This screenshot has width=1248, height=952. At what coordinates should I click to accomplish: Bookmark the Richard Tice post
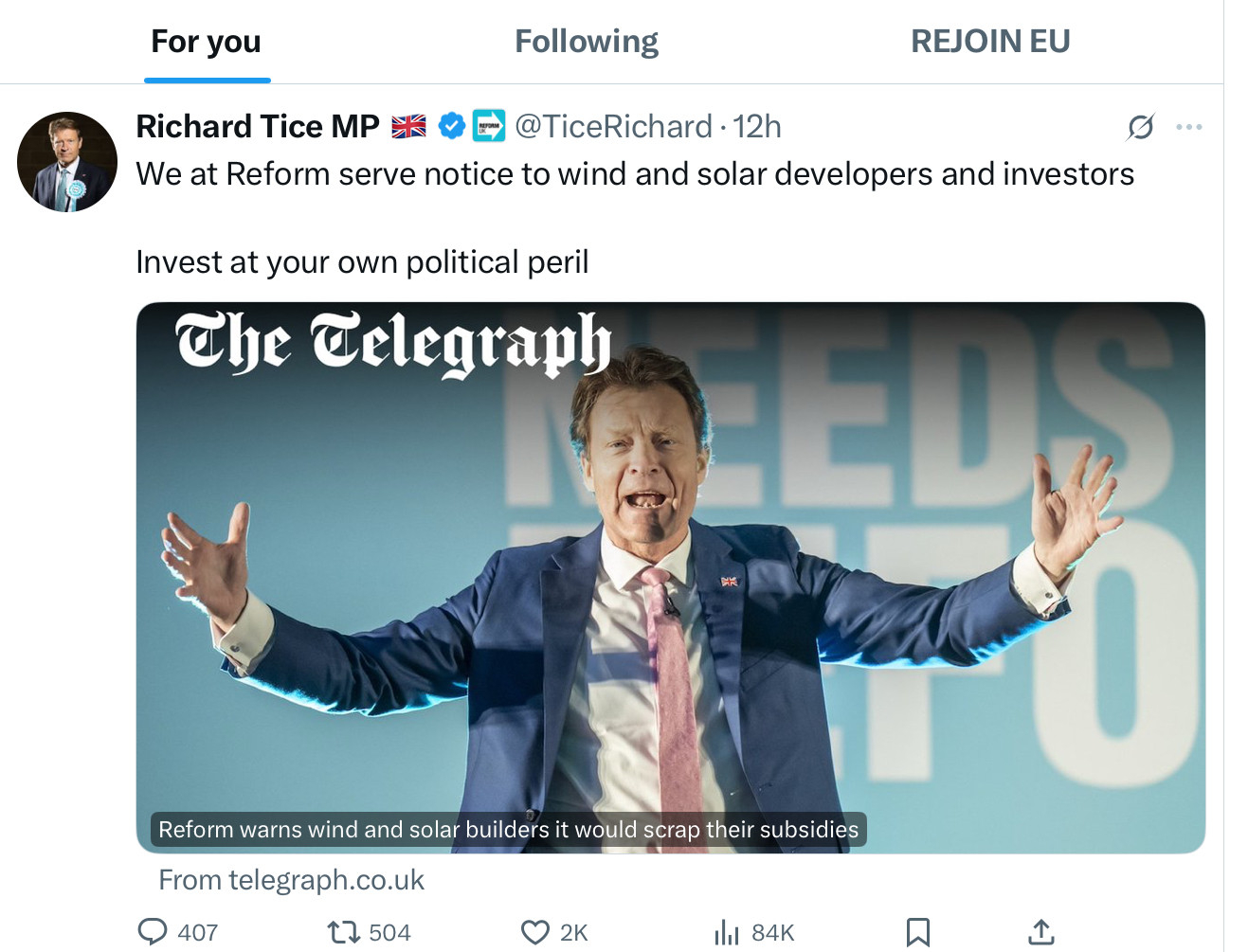(x=917, y=933)
